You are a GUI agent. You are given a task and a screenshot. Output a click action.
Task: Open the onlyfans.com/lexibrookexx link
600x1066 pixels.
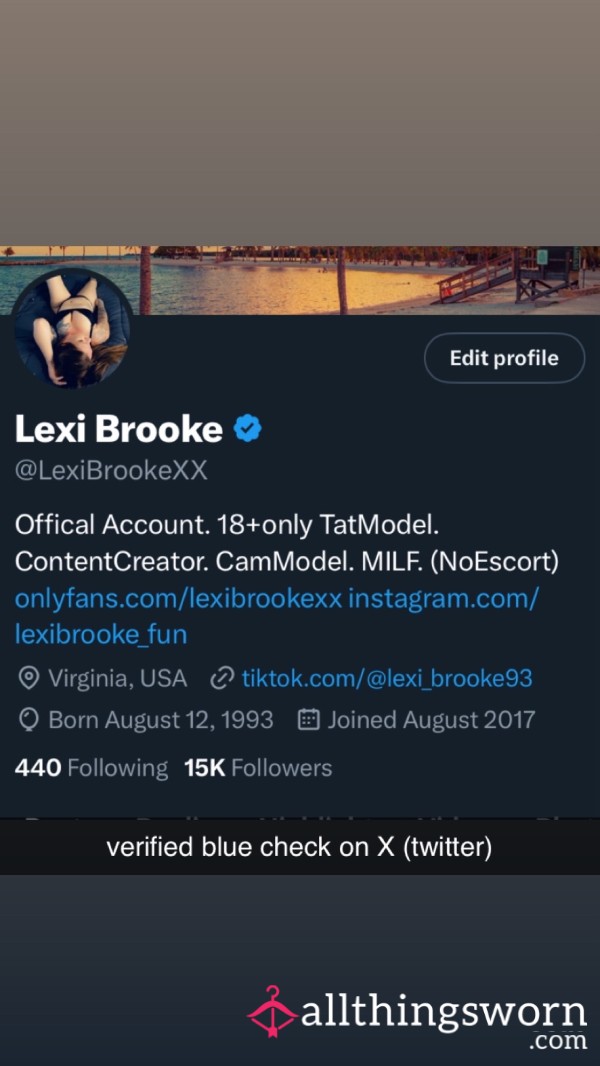(x=178, y=599)
